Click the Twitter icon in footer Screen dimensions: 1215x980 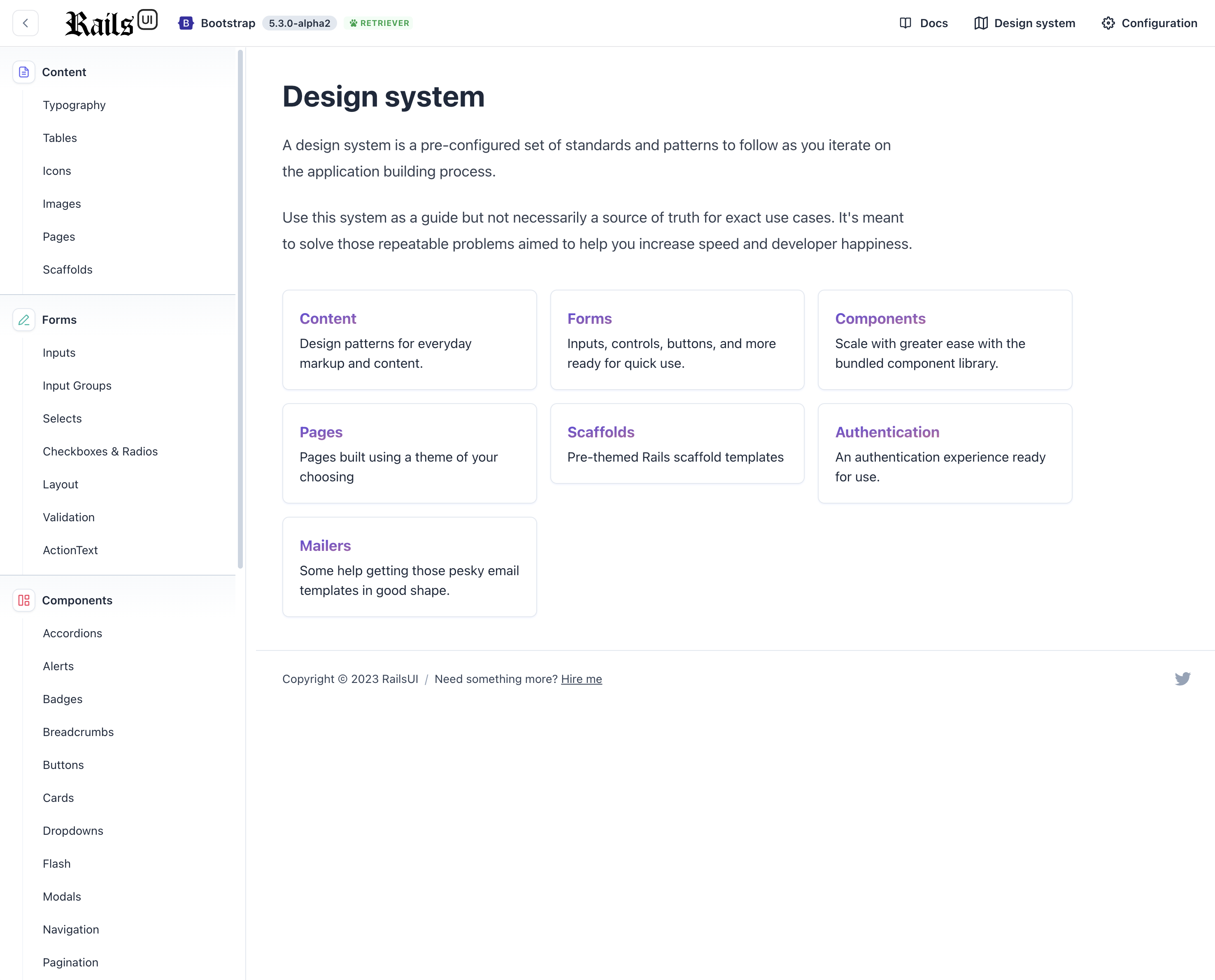[x=1183, y=679]
